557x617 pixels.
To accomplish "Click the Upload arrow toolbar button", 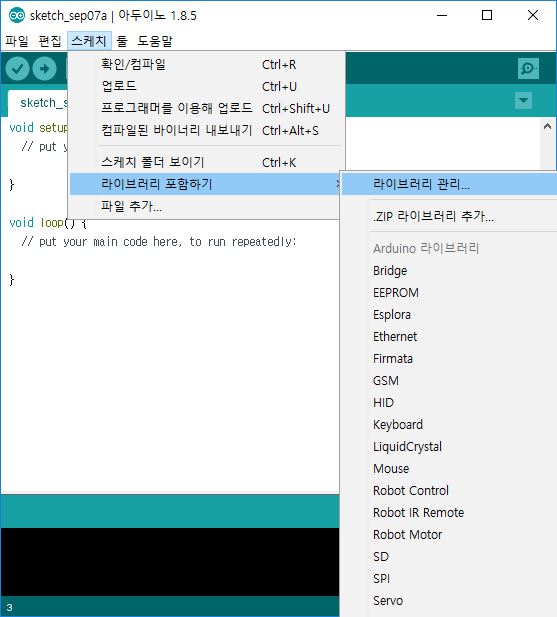I will (44, 68).
